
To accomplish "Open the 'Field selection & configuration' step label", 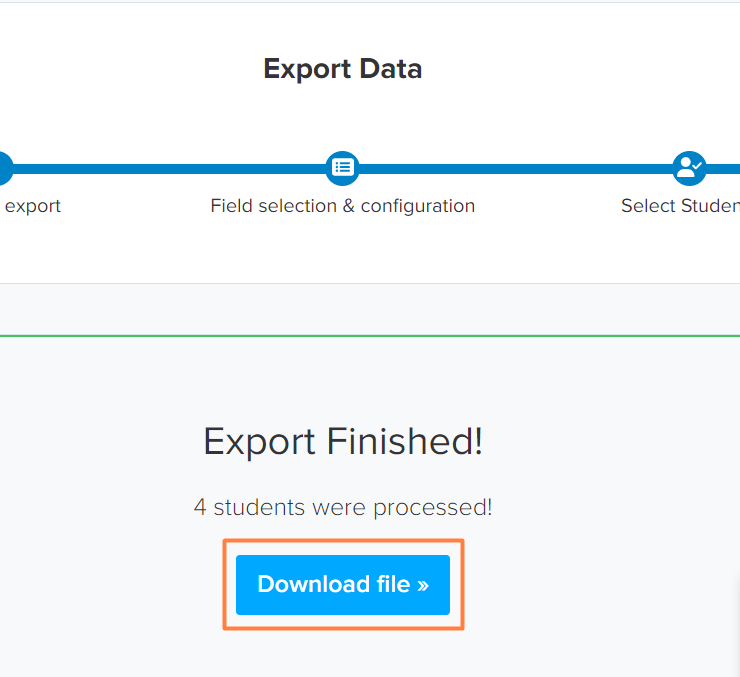I will [x=343, y=206].
